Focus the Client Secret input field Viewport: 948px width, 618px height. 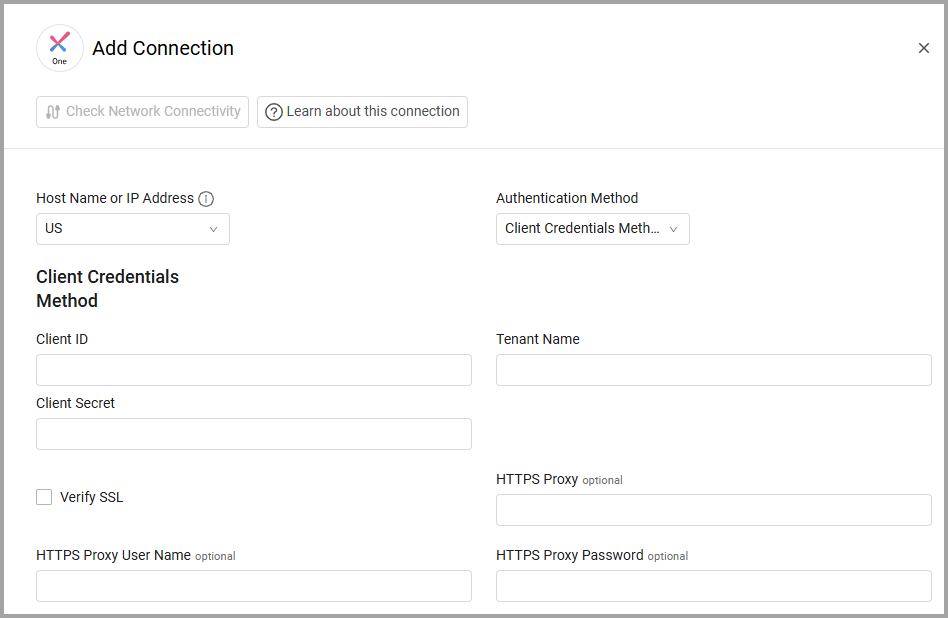pyautogui.click(x=254, y=434)
